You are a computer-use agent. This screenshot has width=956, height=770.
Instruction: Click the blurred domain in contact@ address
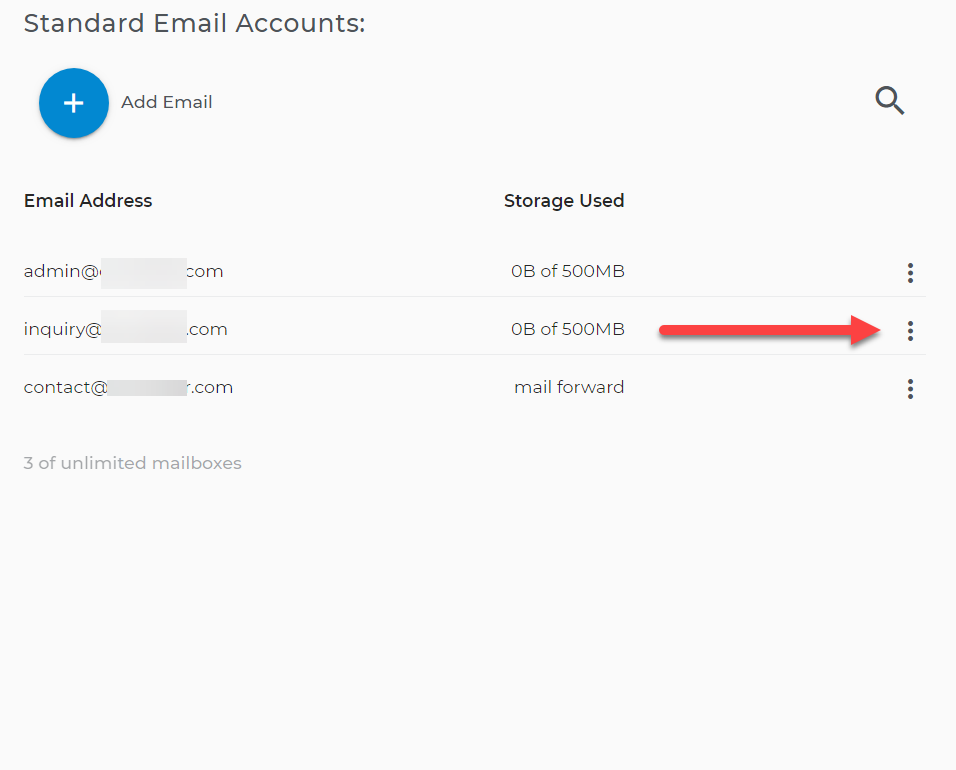coord(148,387)
